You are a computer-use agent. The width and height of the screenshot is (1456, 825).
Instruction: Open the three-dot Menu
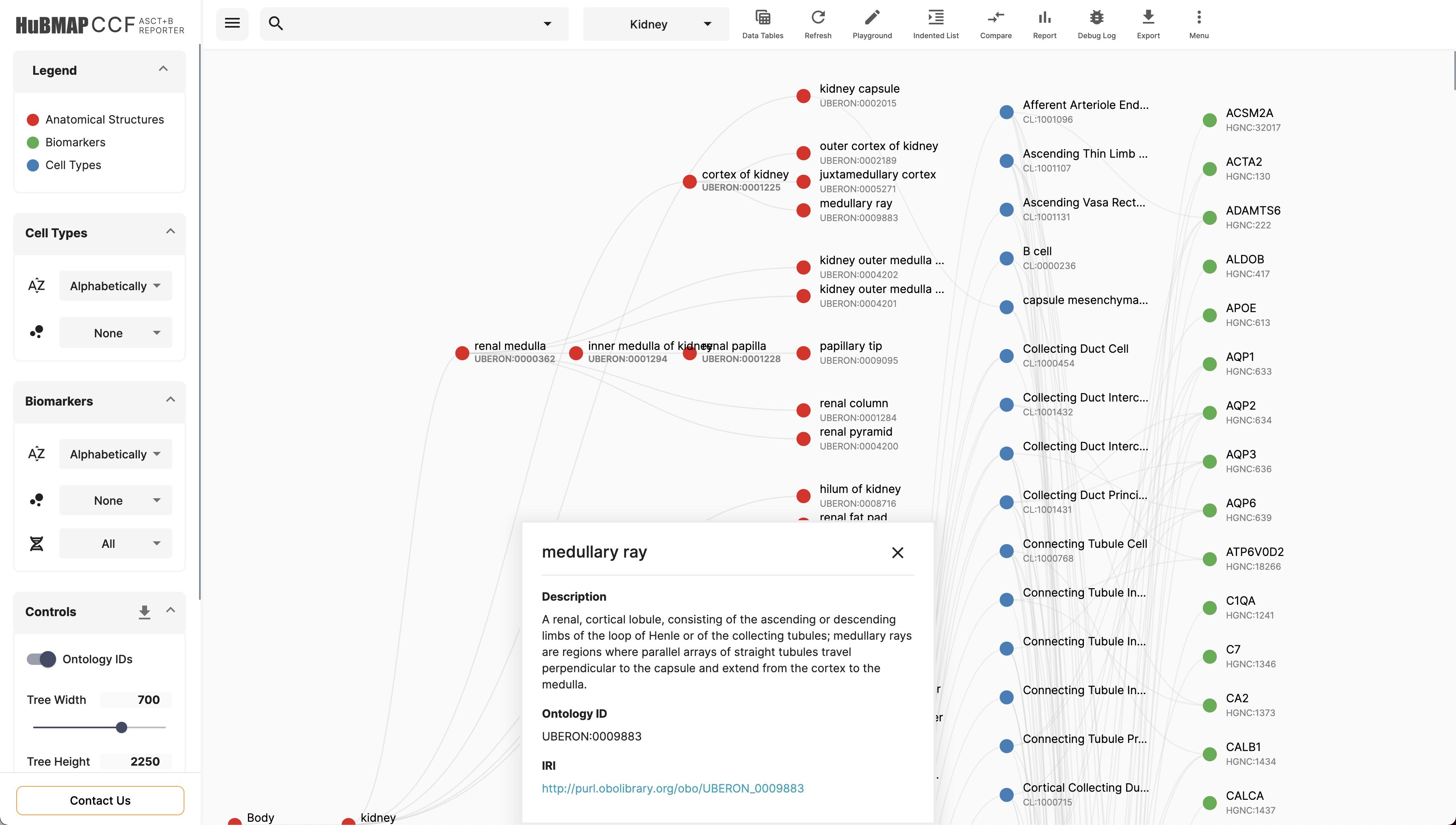tap(1198, 24)
